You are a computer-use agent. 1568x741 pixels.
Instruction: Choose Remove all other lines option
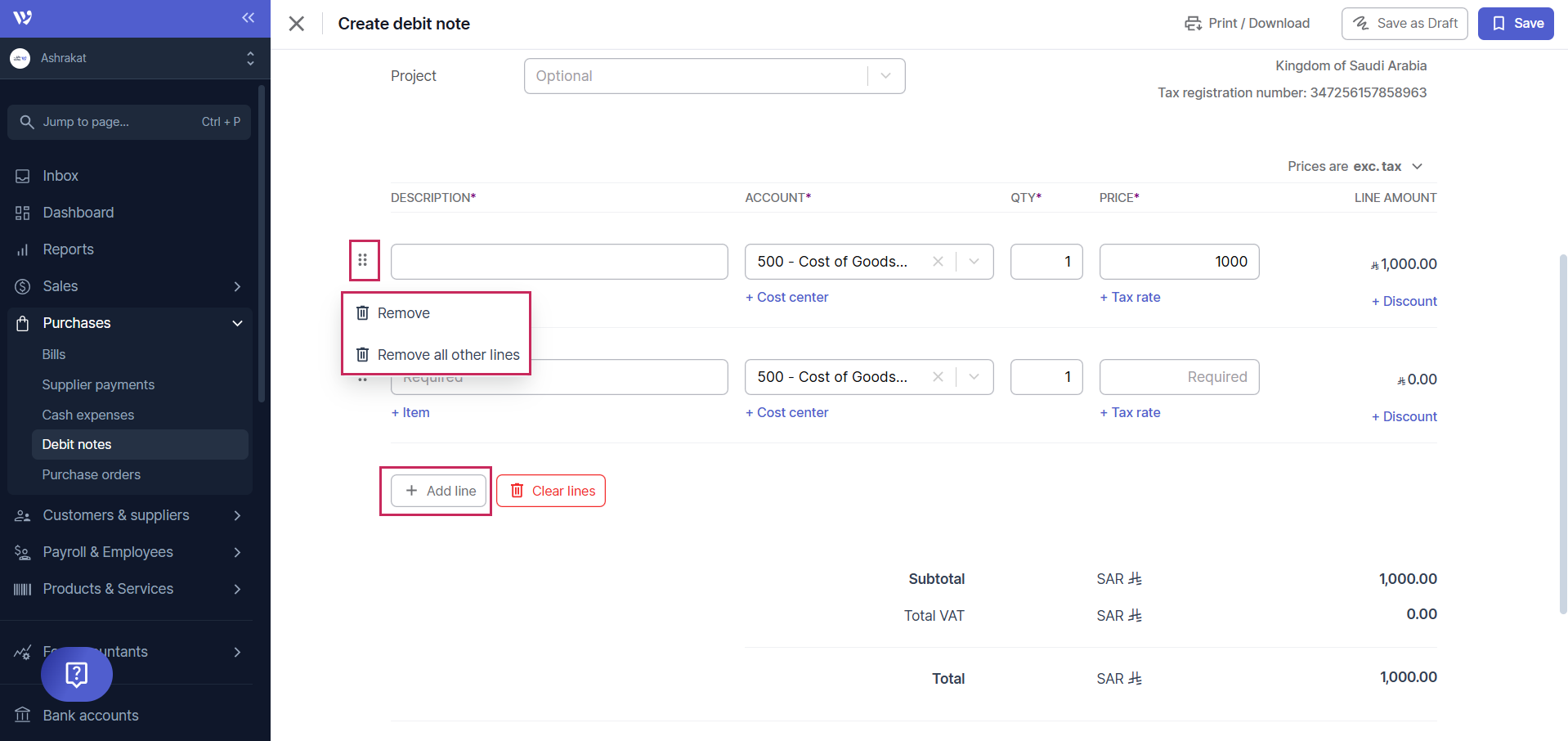tap(447, 355)
